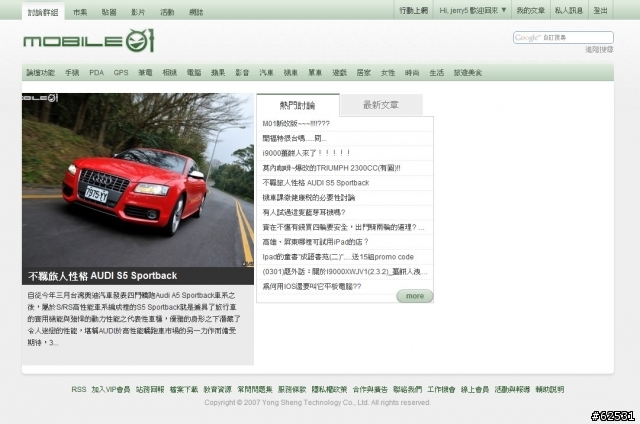Focus the Google custom search field
The height and width of the screenshot is (424, 640).
pyautogui.click(x=563, y=38)
